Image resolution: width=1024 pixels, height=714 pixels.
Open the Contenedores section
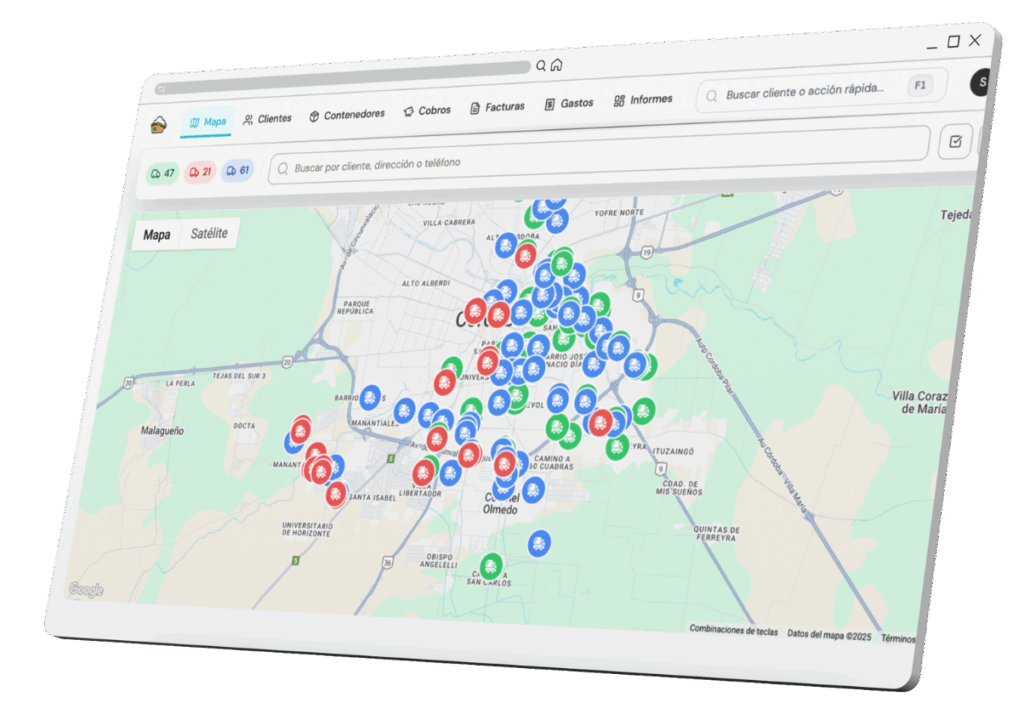(x=346, y=115)
